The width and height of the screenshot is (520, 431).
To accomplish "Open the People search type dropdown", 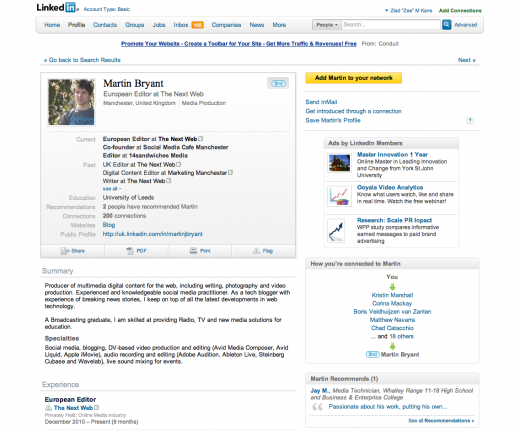I will tap(327, 25).
